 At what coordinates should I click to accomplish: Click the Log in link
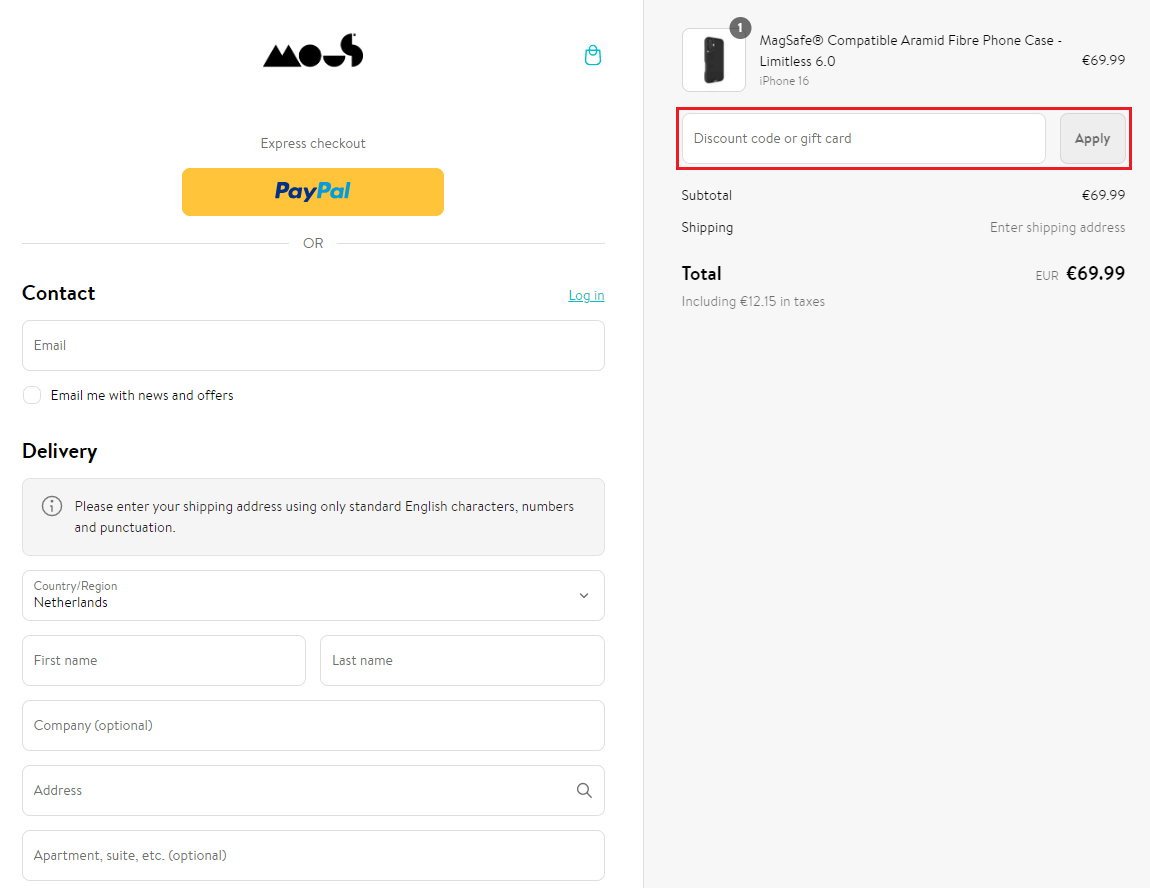(586, 295)
